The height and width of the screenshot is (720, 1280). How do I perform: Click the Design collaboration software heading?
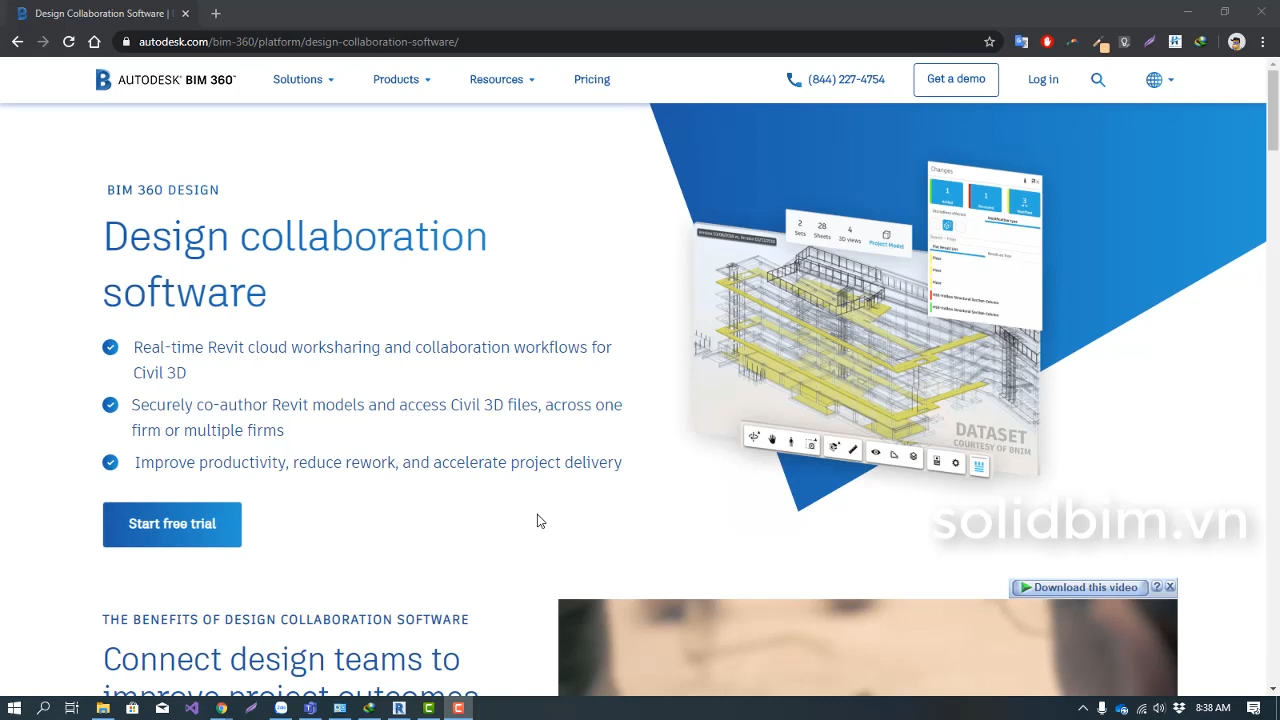295,264
